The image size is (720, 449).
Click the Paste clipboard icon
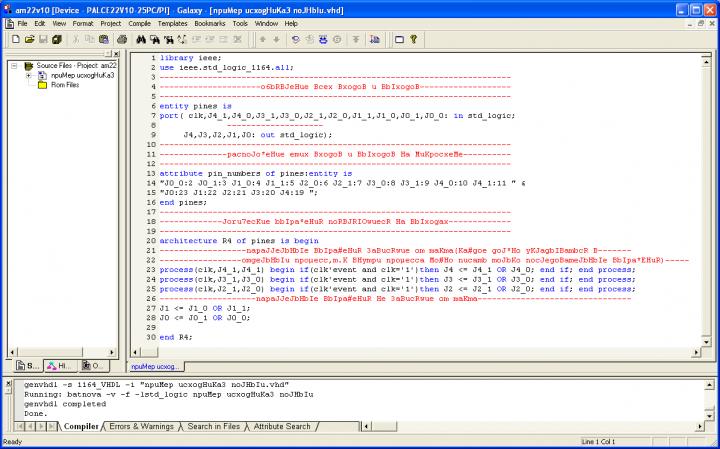[104, 39]
